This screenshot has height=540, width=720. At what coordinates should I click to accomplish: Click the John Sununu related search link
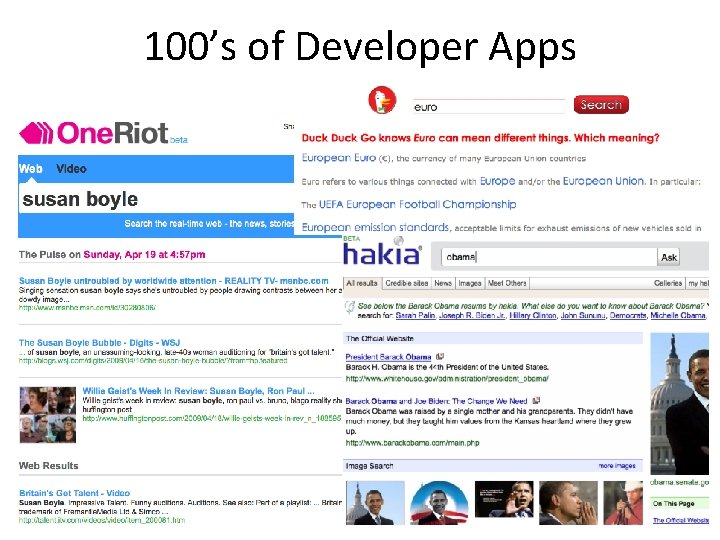click(x=583, y=315)
